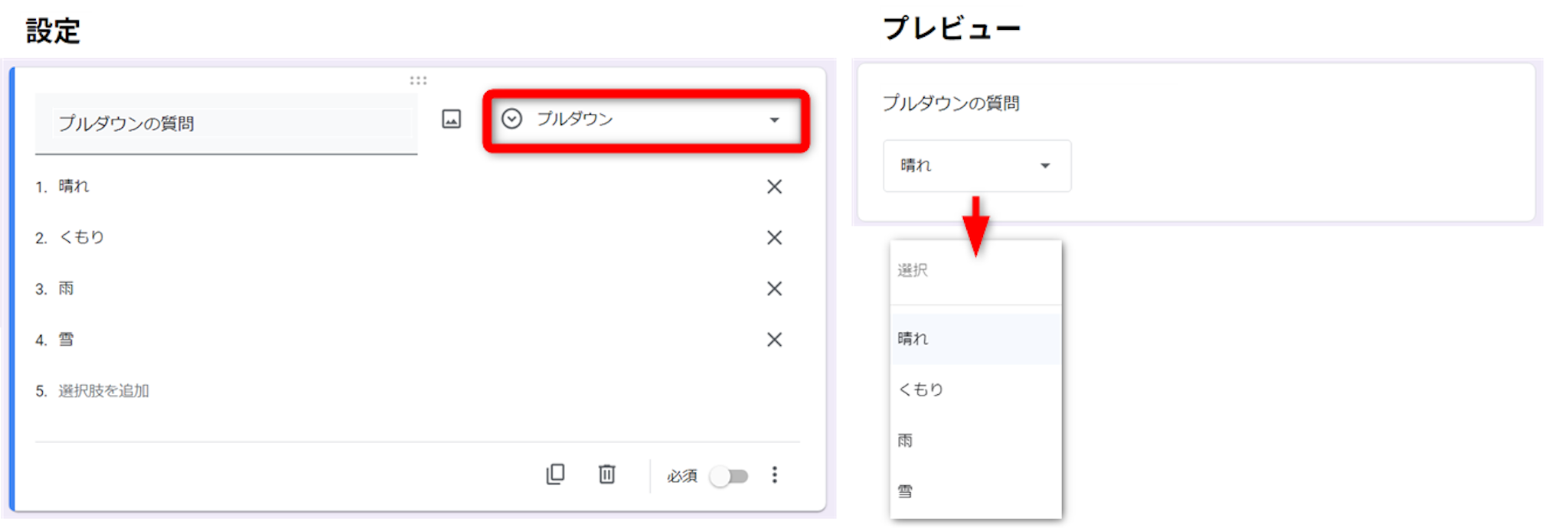Delete the 雨 option using X icon

[774, 288]
